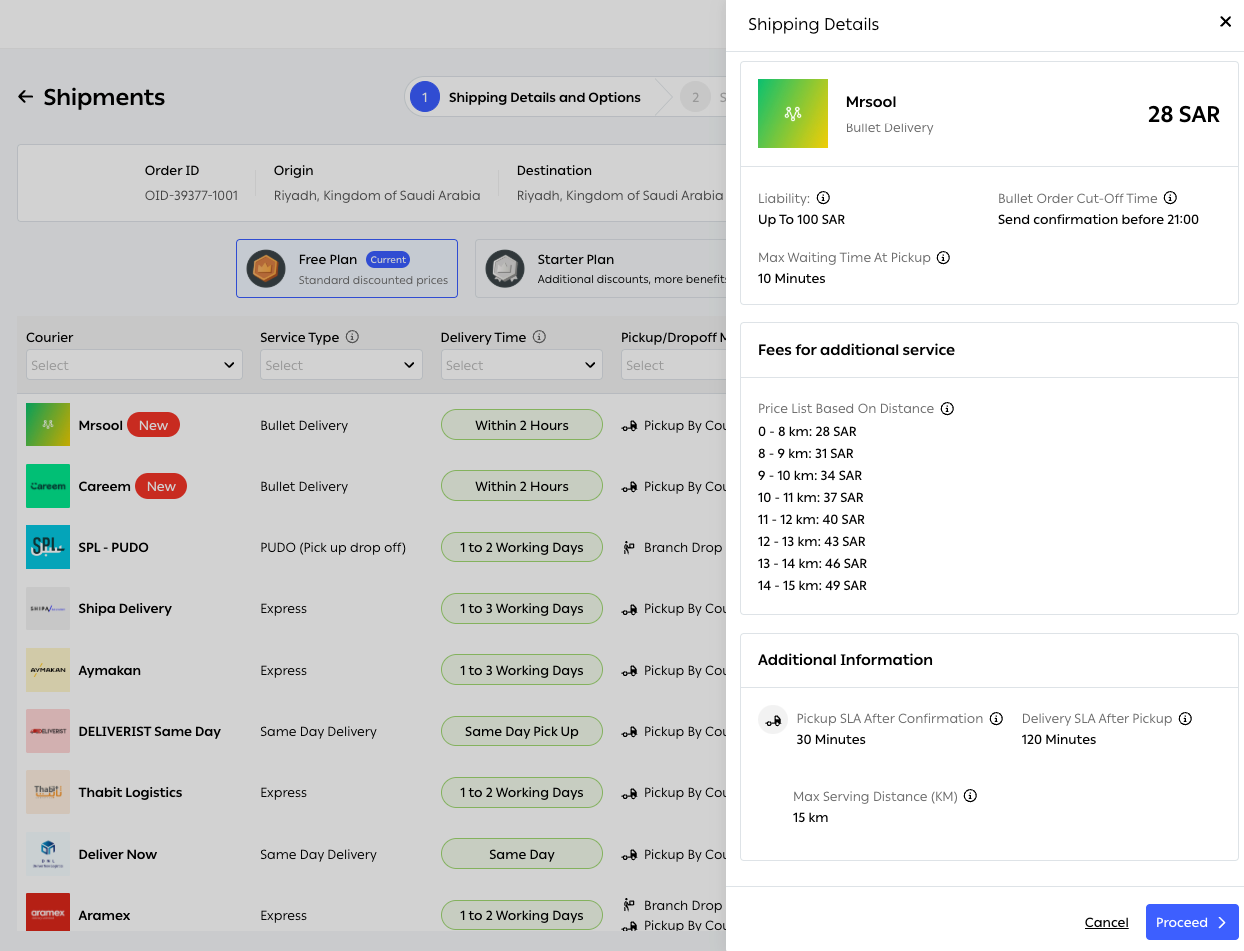The image size is (1244, 951).
Task: Click Same Day Pick Up badge
Action: pyautogui.click(x=522, y=731)
